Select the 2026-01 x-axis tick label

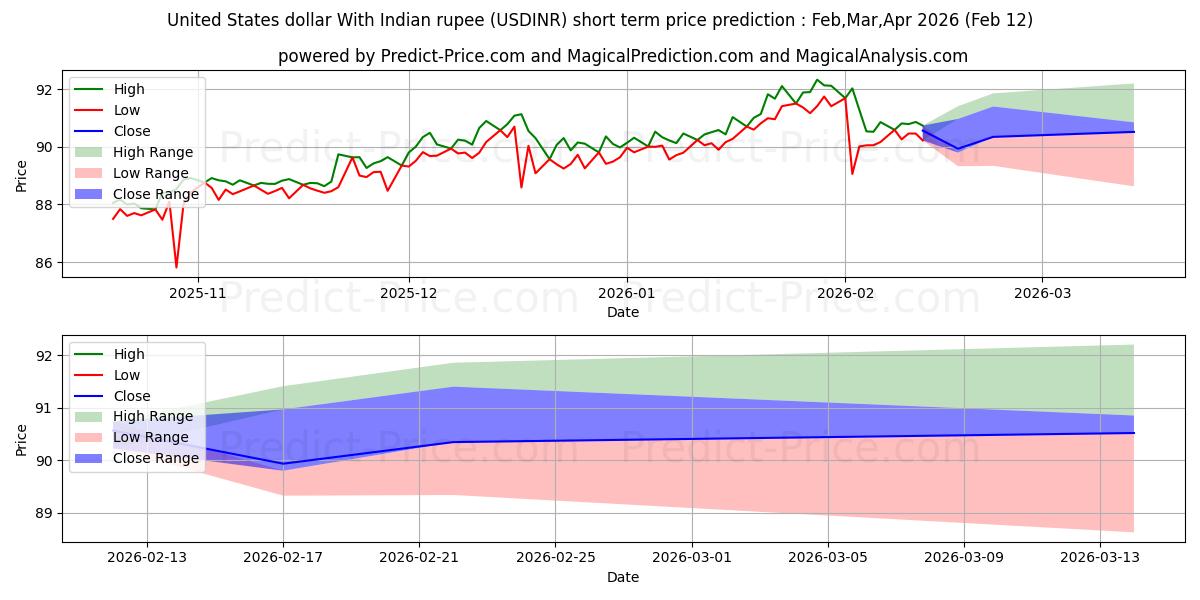click(627, 294)
